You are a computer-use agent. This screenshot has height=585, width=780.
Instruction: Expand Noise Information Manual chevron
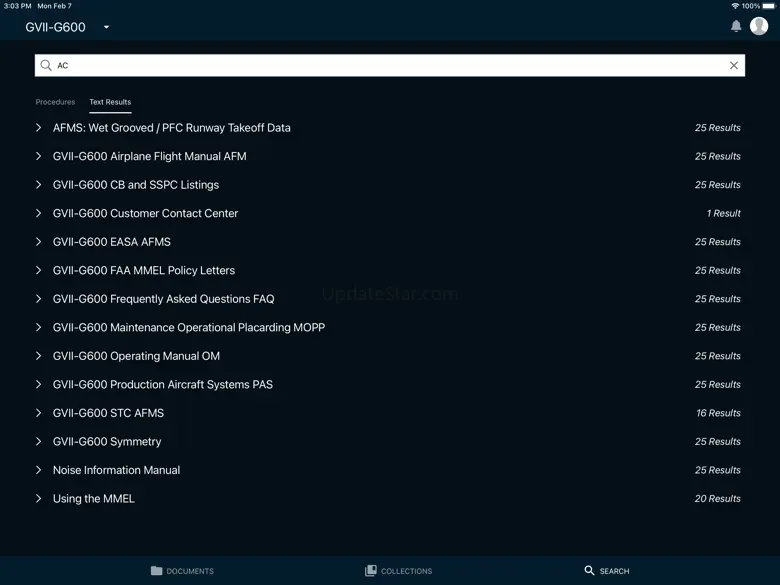point(38,470)
